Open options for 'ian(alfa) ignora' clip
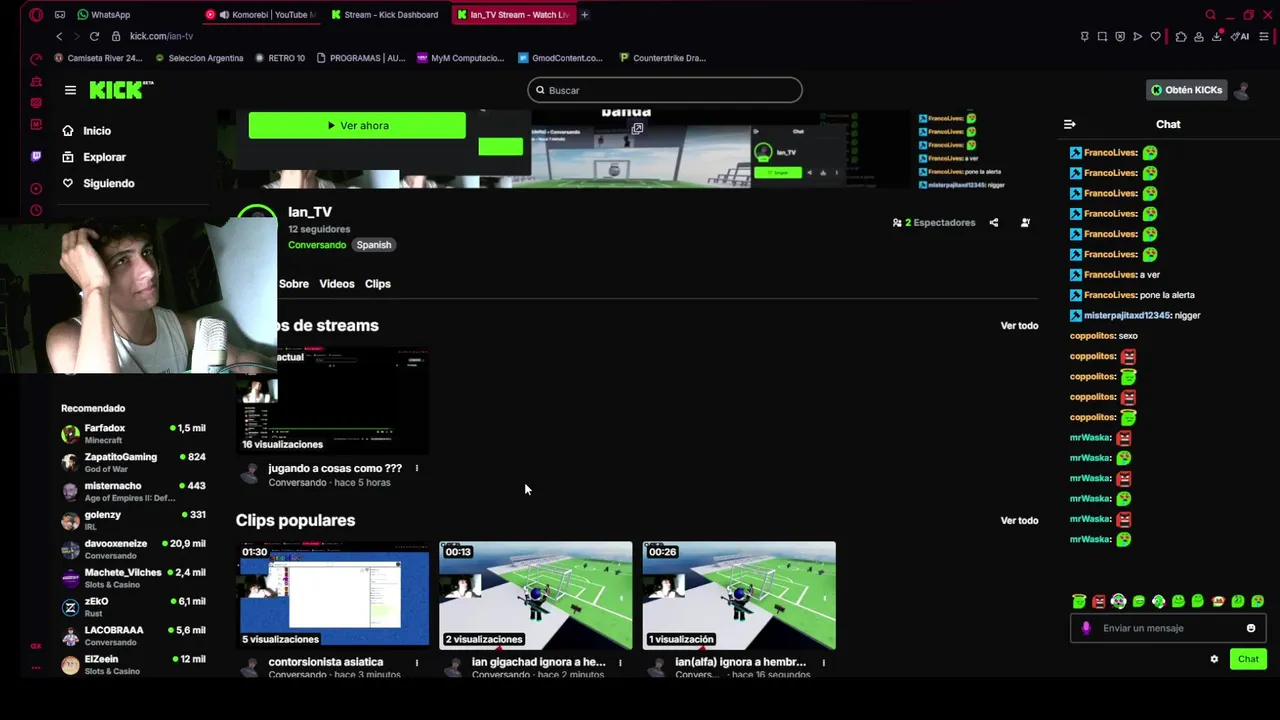This screenshot has height=720, width=1280. pyautogui.click(x=824, y=662)
